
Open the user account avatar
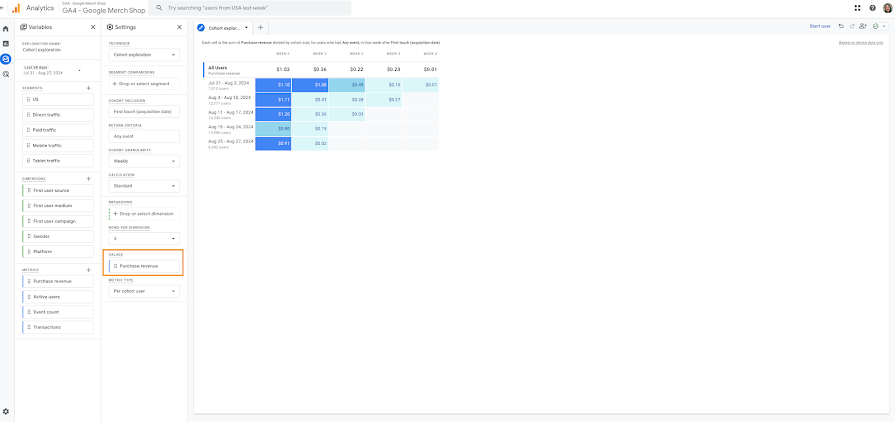887,8
